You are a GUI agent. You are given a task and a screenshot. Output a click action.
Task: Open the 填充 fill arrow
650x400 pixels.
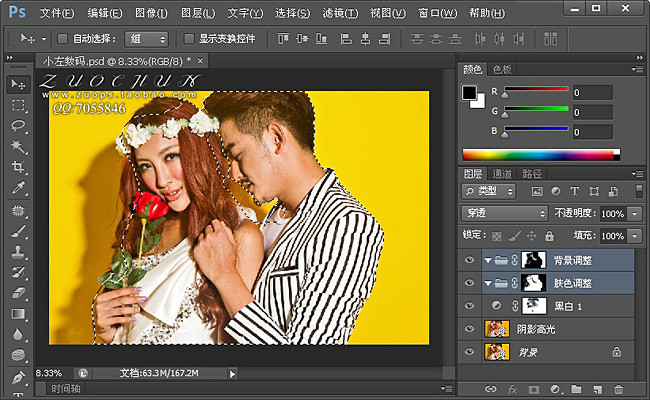click(635, 236)
